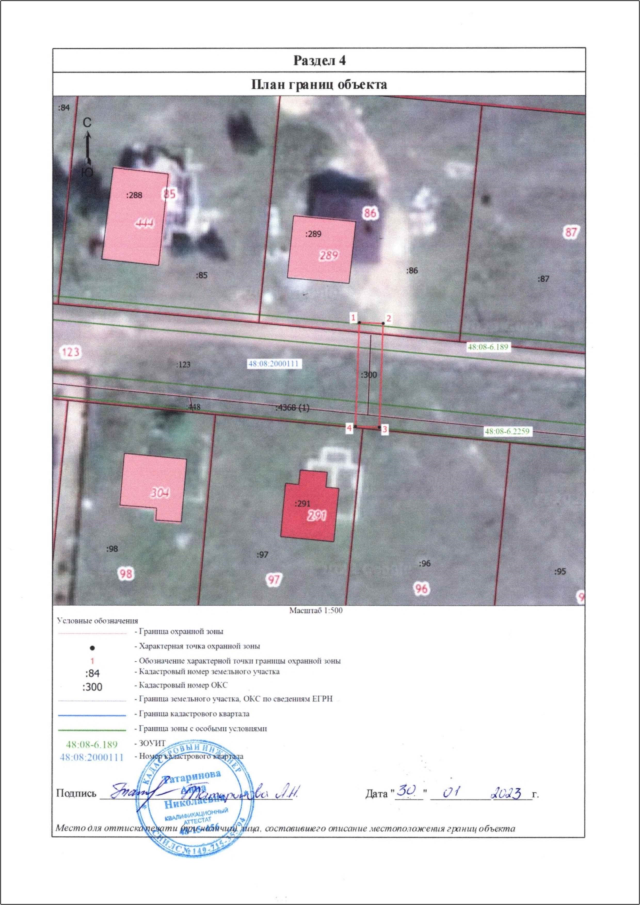The width and height of the screenshot is (640, 905).
Task: Click the blue 48:08:2000111 map label
Action: point(274,364)
